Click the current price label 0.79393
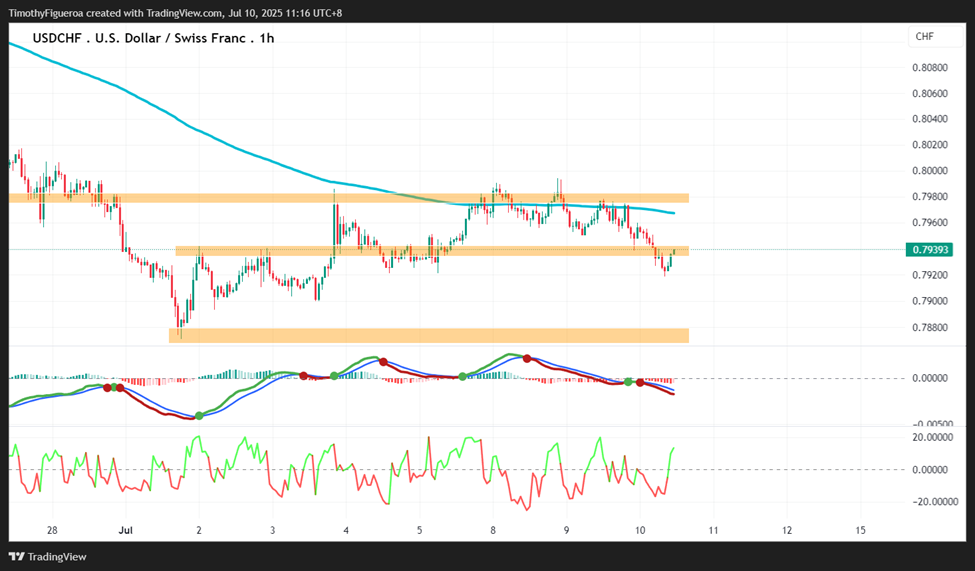Image resolution: width=975 pixels, height=571 pixels. point(930,250)
